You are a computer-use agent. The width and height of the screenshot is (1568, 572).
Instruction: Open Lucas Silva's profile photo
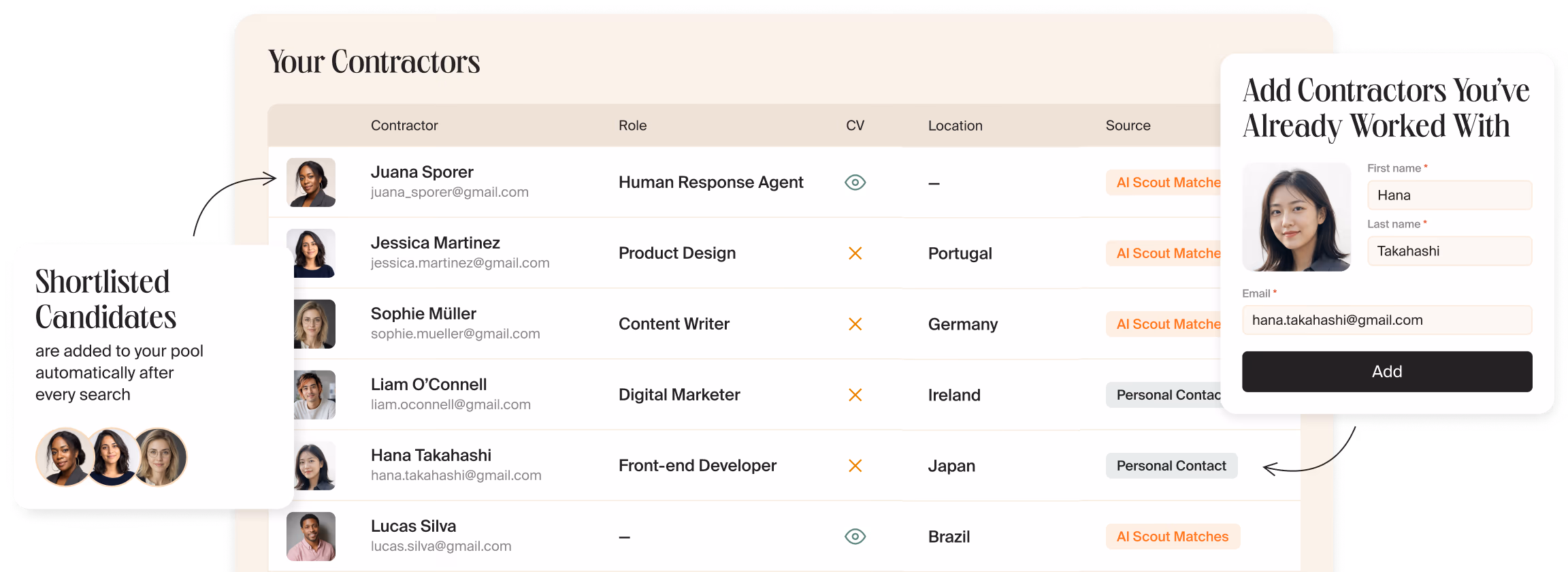click(x=311, y=537)
